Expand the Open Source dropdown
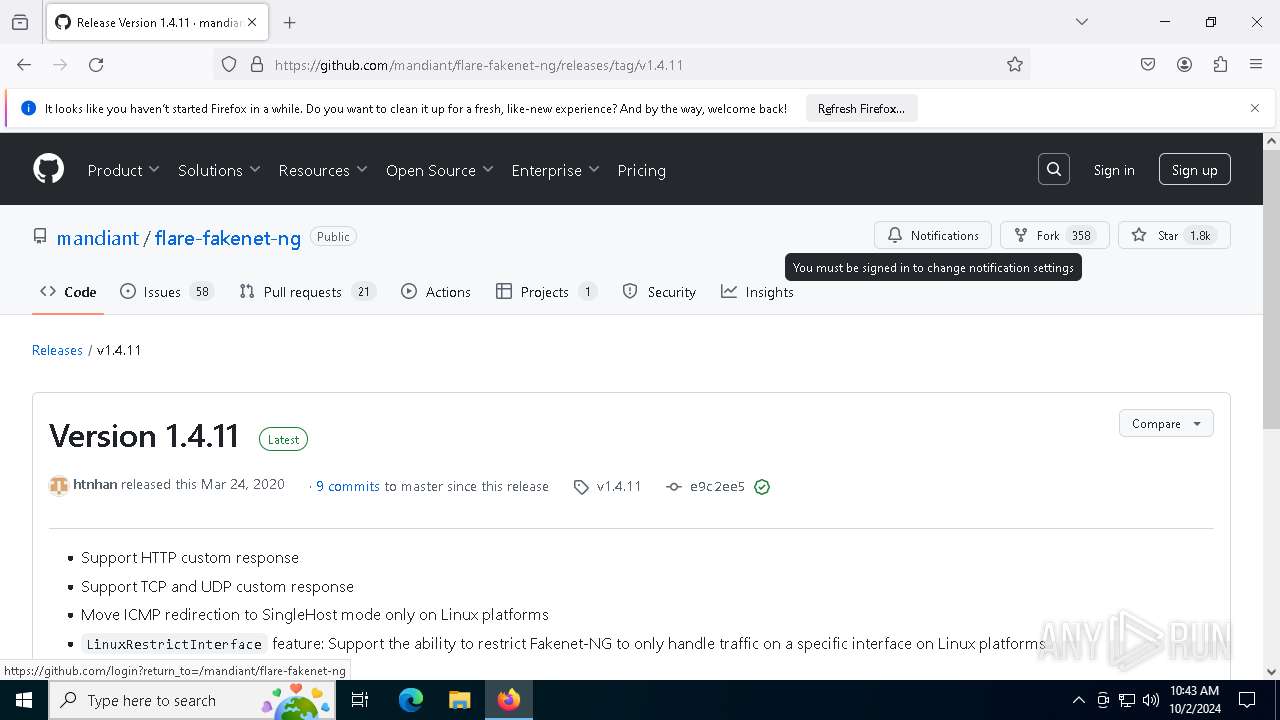1280x720 pixels. [x=440, y=170]
